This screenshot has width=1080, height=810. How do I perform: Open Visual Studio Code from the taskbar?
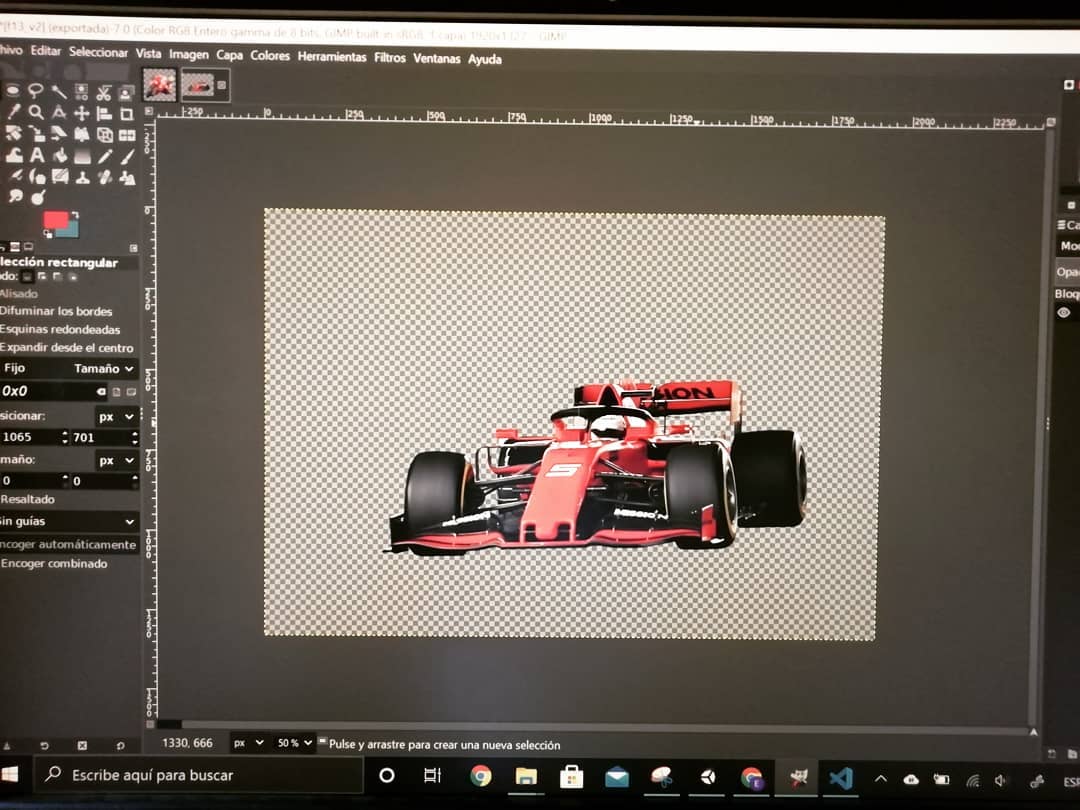841,779
